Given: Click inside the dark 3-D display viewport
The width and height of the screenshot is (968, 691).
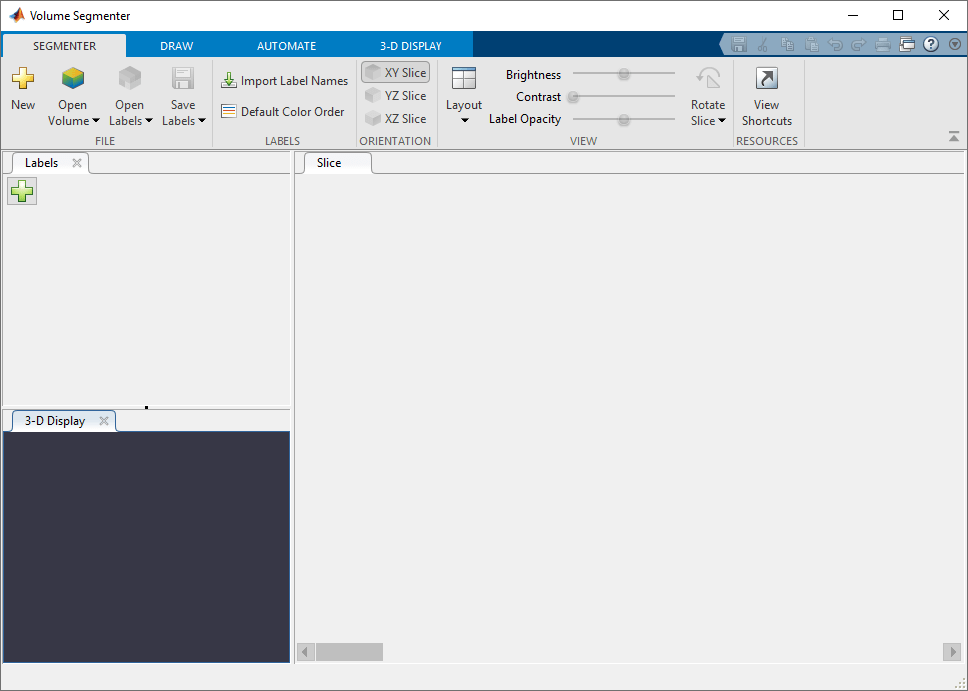Looking at the screenshot, I should click(x=146, y=547).
